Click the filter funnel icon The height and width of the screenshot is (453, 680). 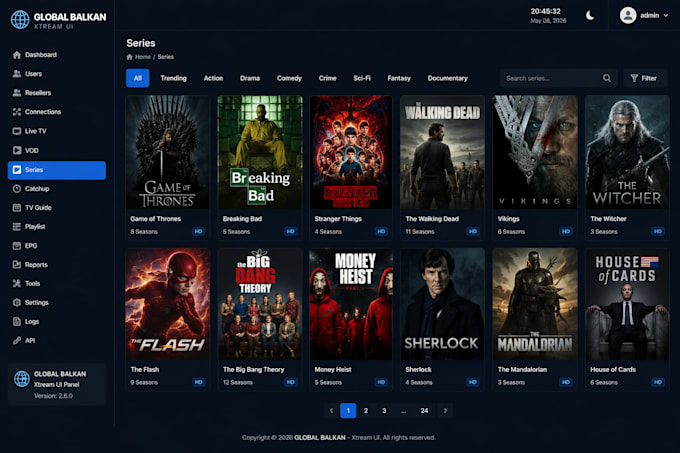tap(634, 78)
